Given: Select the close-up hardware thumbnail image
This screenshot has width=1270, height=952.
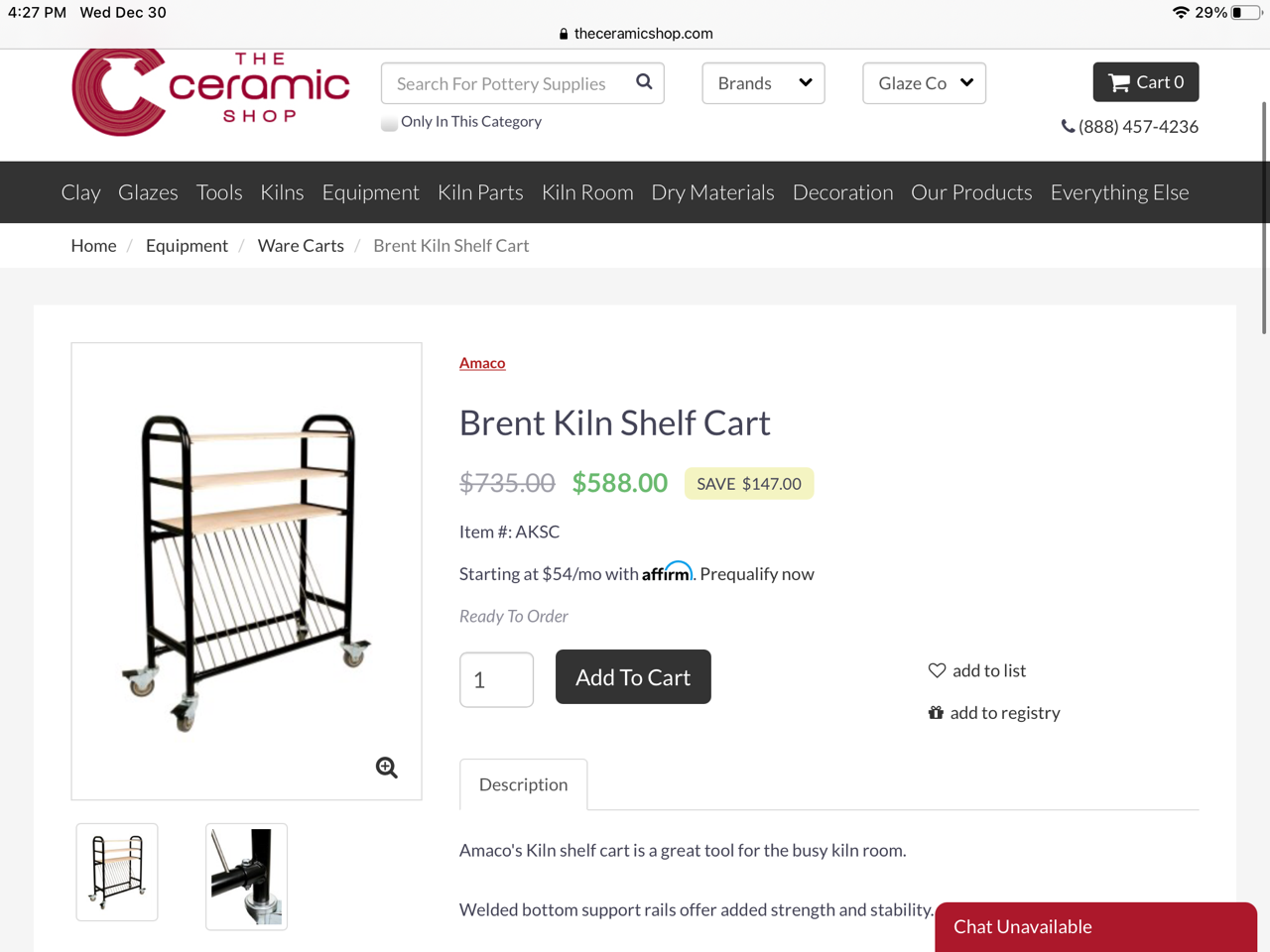Looking at the screenshot, I should click(x=245, y=877).
